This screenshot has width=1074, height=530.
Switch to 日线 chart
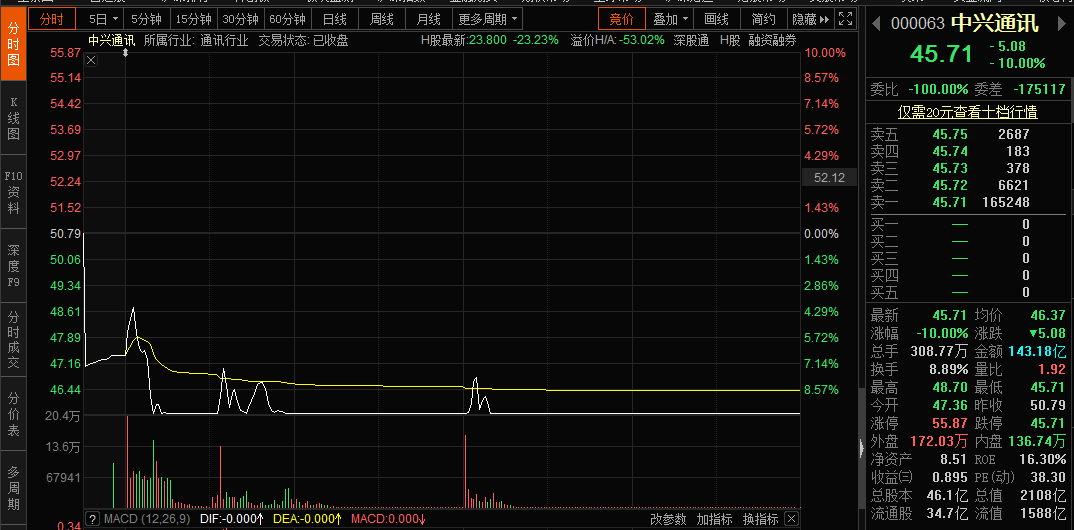pos(334,19)
